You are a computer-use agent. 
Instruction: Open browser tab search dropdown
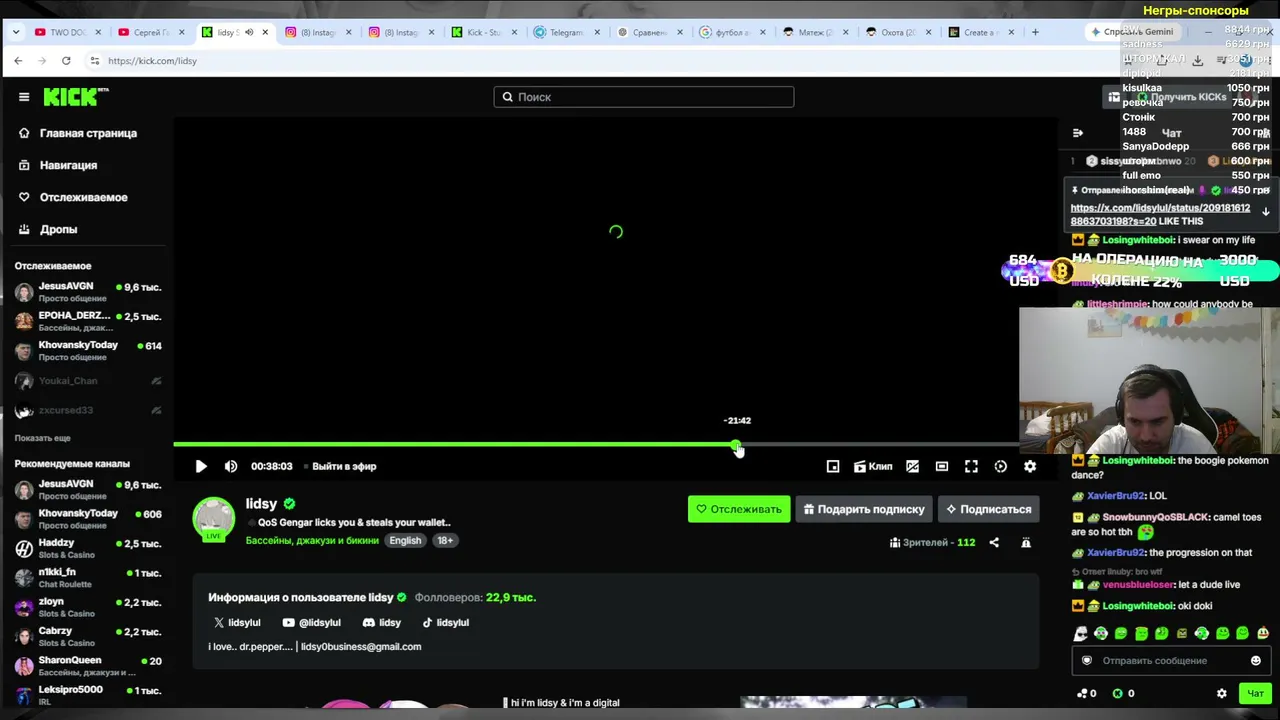click(x=16, y=32)
